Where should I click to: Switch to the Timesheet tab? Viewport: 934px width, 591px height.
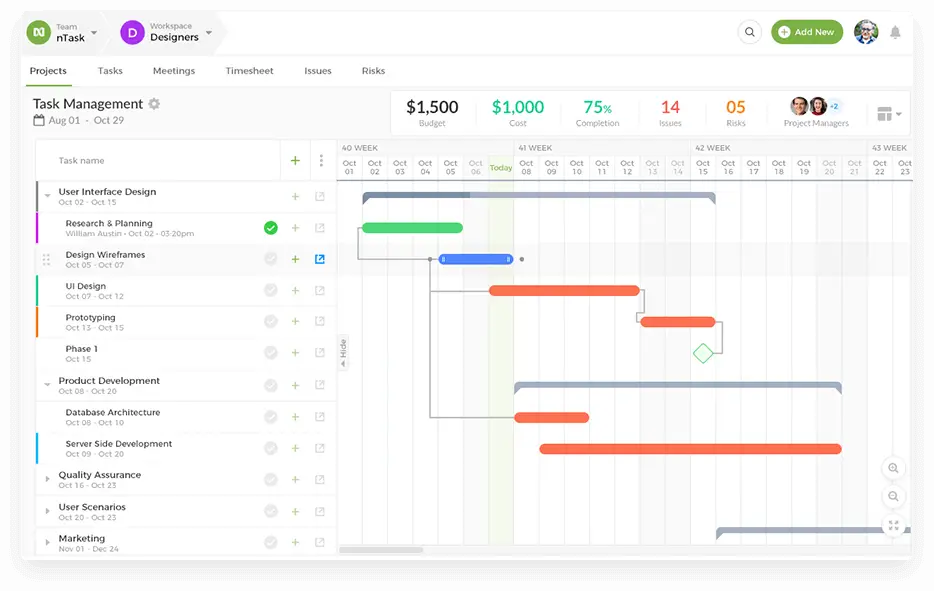point(249,71)
